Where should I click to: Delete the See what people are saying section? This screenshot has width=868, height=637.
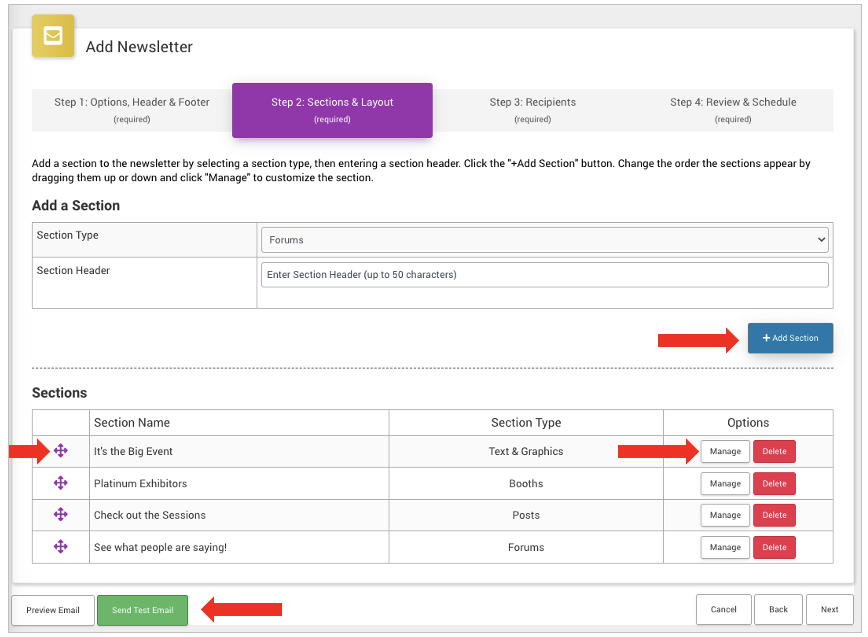774,547
